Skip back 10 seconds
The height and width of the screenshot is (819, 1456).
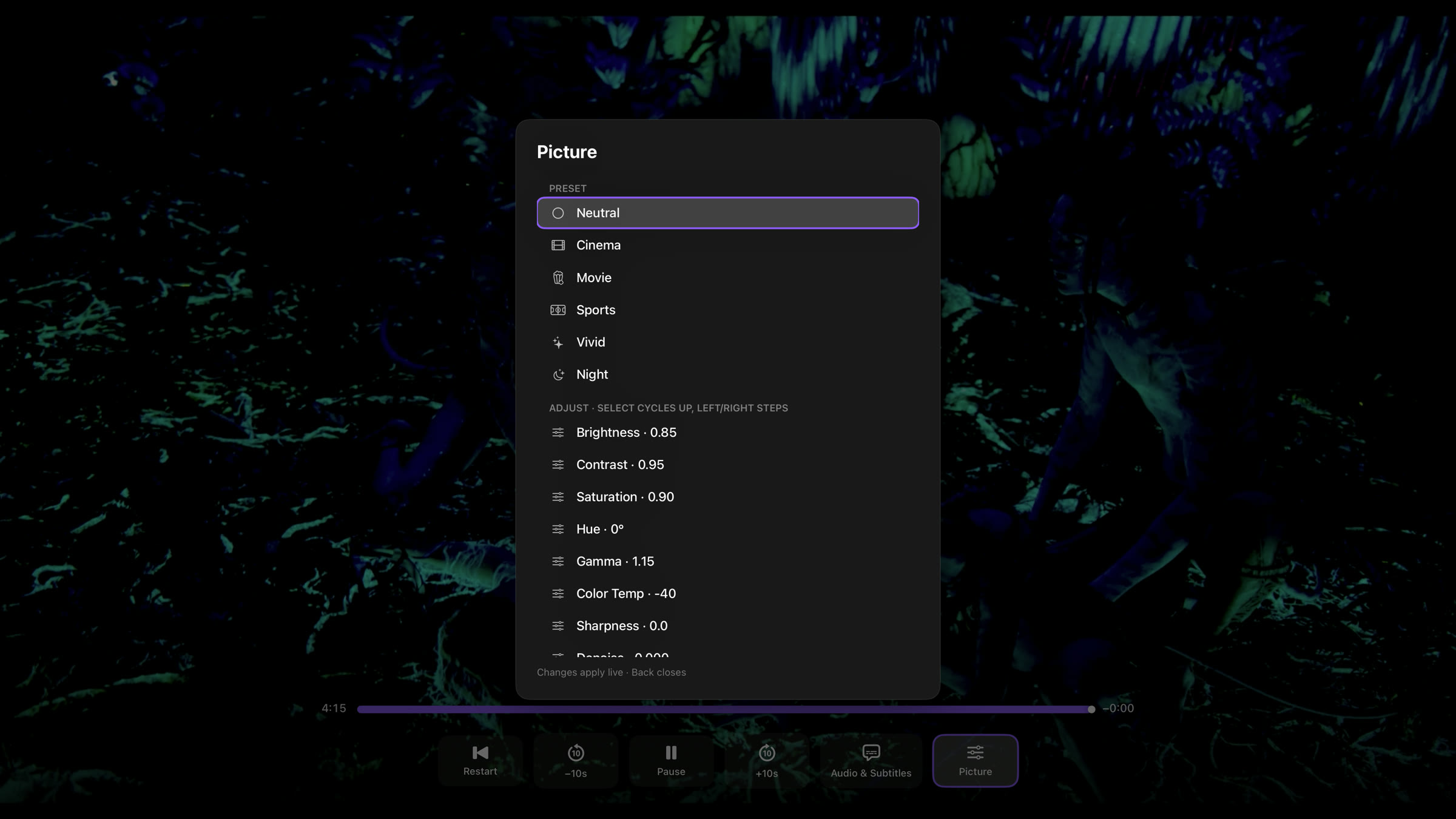[576, 761]
